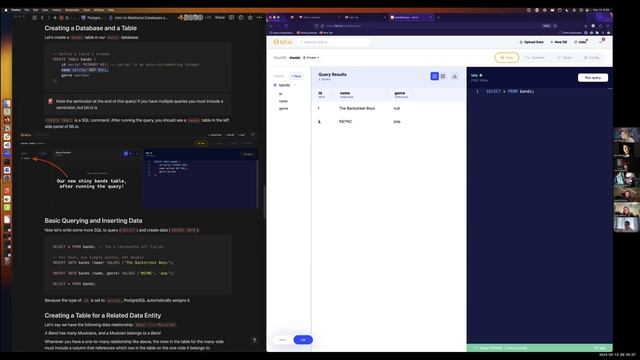This screenshot has width=640, height=360.
Task: Click the bit.io logo
Action: tap(282, 42)
